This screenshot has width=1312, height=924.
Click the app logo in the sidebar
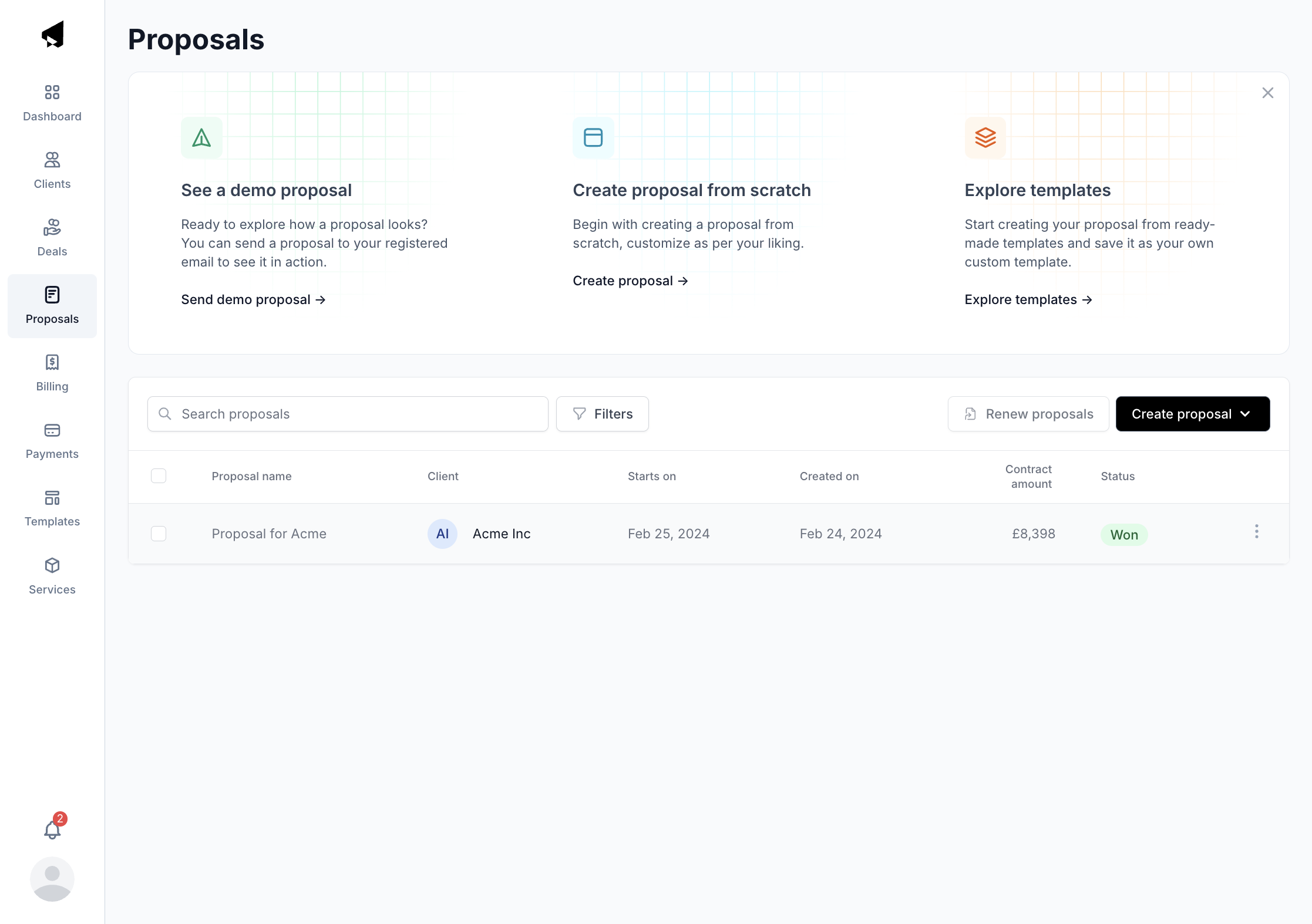click(52, 35)
